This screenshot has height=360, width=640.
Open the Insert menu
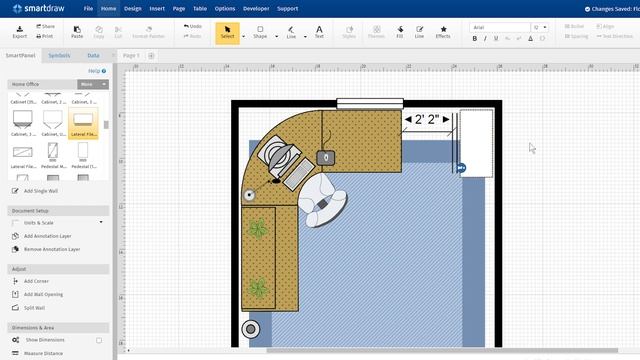(157, 9)
